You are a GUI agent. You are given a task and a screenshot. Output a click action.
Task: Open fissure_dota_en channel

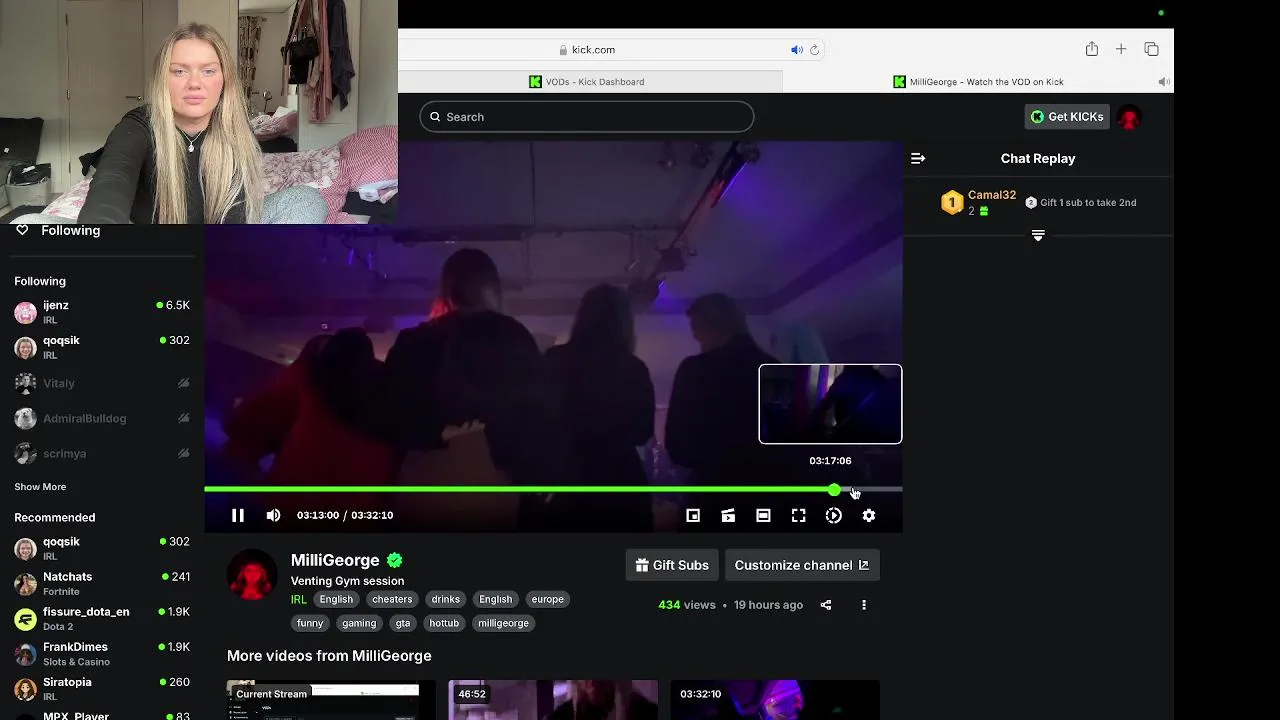coord(102,618)
